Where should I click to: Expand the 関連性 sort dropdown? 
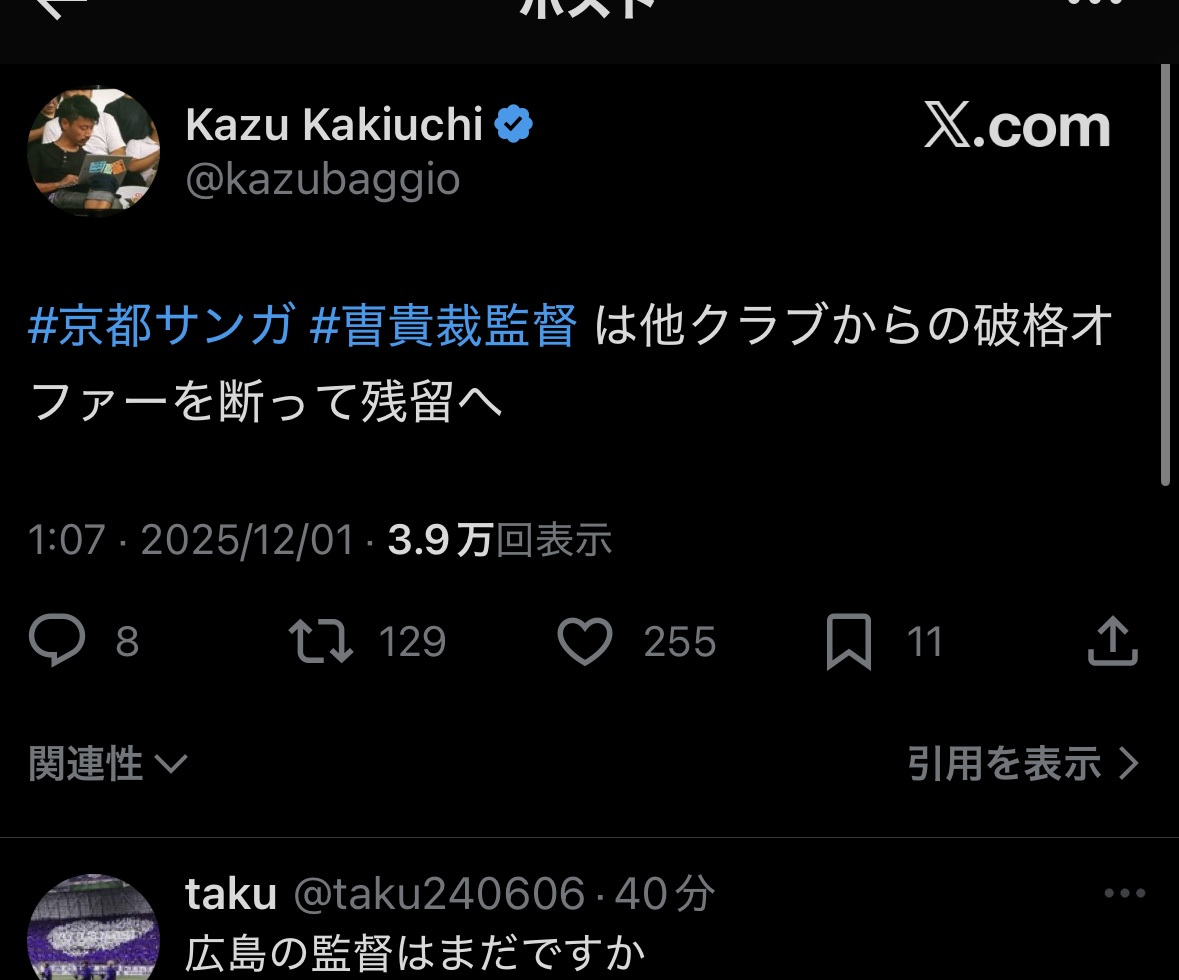pyautogui.click(x=108, y=763)
